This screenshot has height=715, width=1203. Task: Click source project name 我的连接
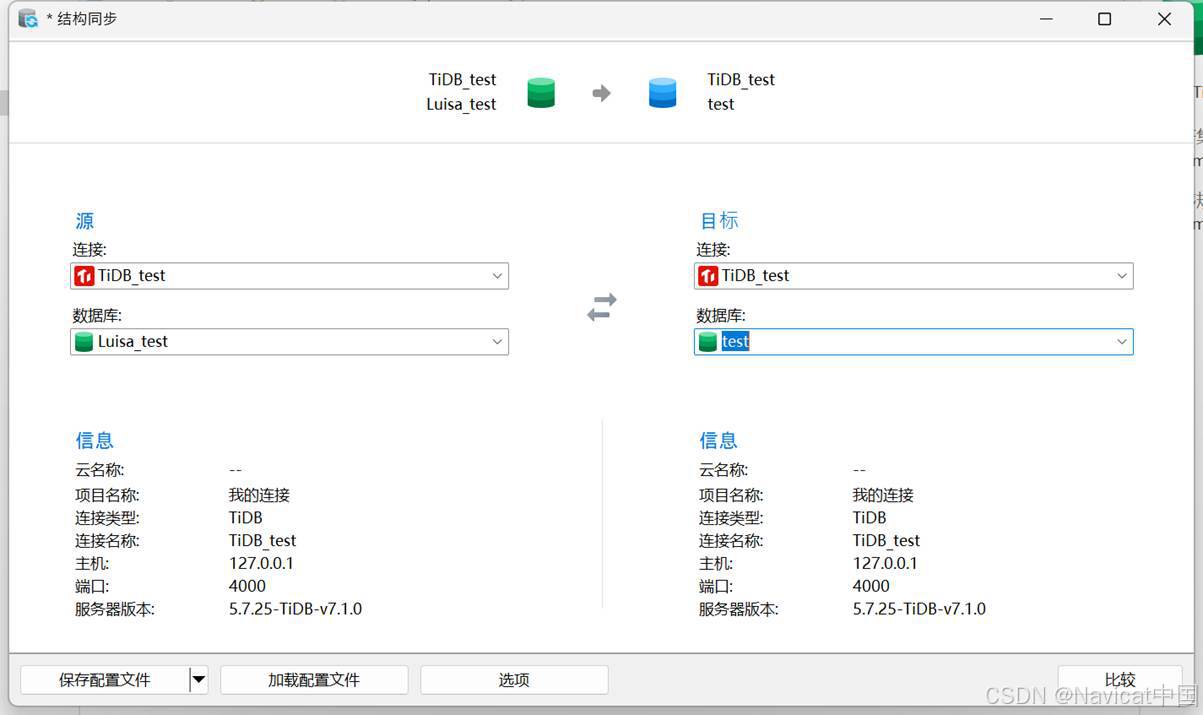(x=259, y=495)
